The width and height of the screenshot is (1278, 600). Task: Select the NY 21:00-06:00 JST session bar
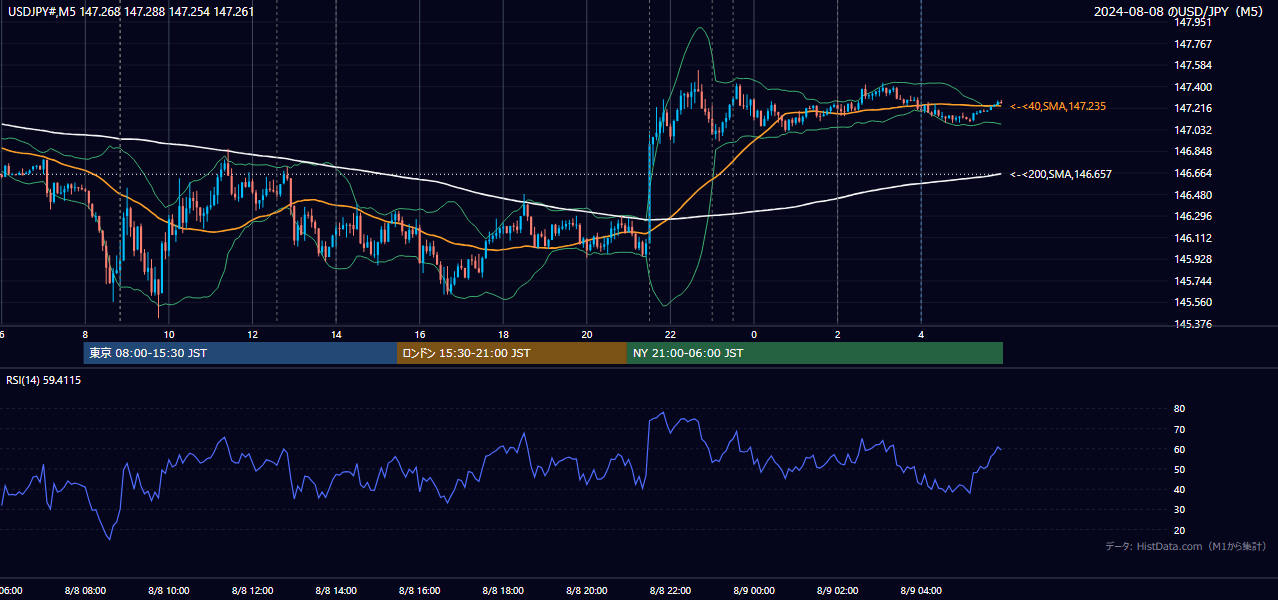coord(815,353)
